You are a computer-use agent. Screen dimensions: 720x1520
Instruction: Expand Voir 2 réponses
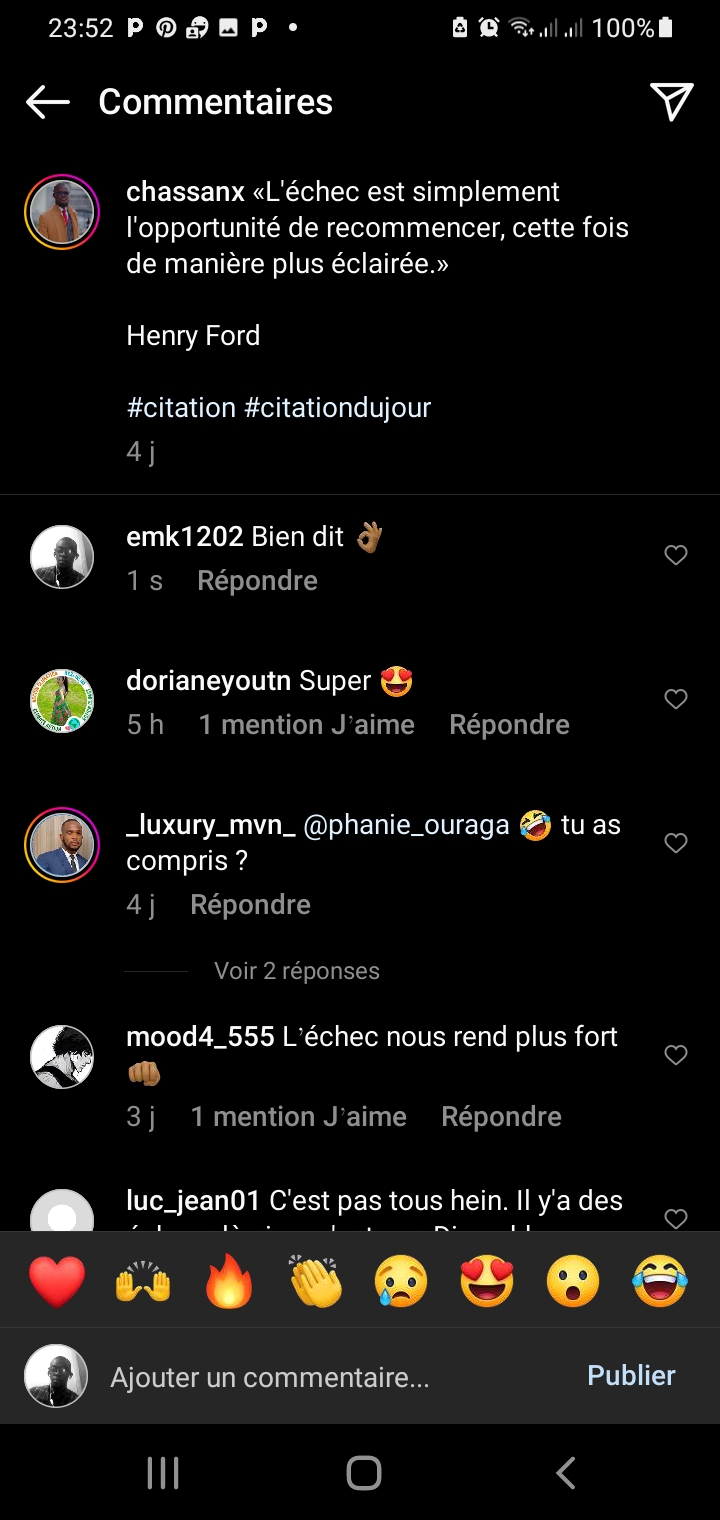pos(297,971)
